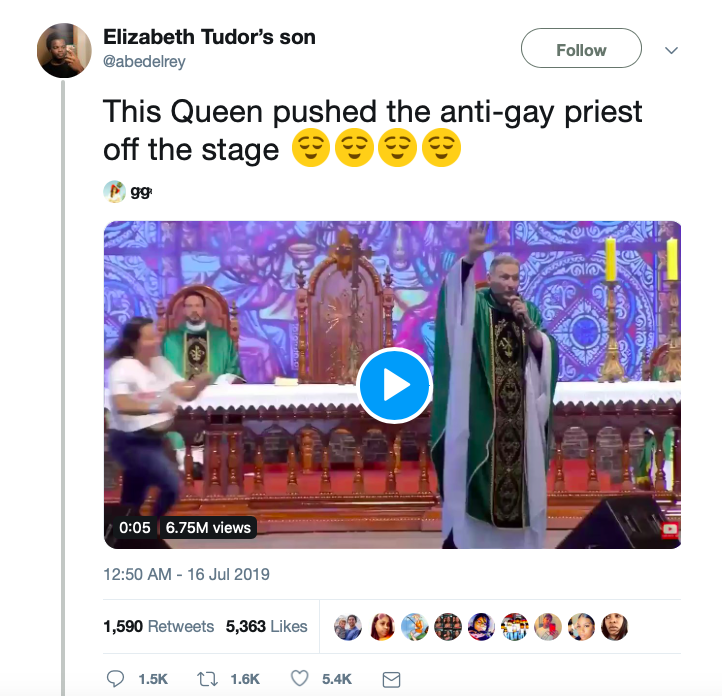Click the retweet arrows icon
Screen dimensions: 722x696
207,679
